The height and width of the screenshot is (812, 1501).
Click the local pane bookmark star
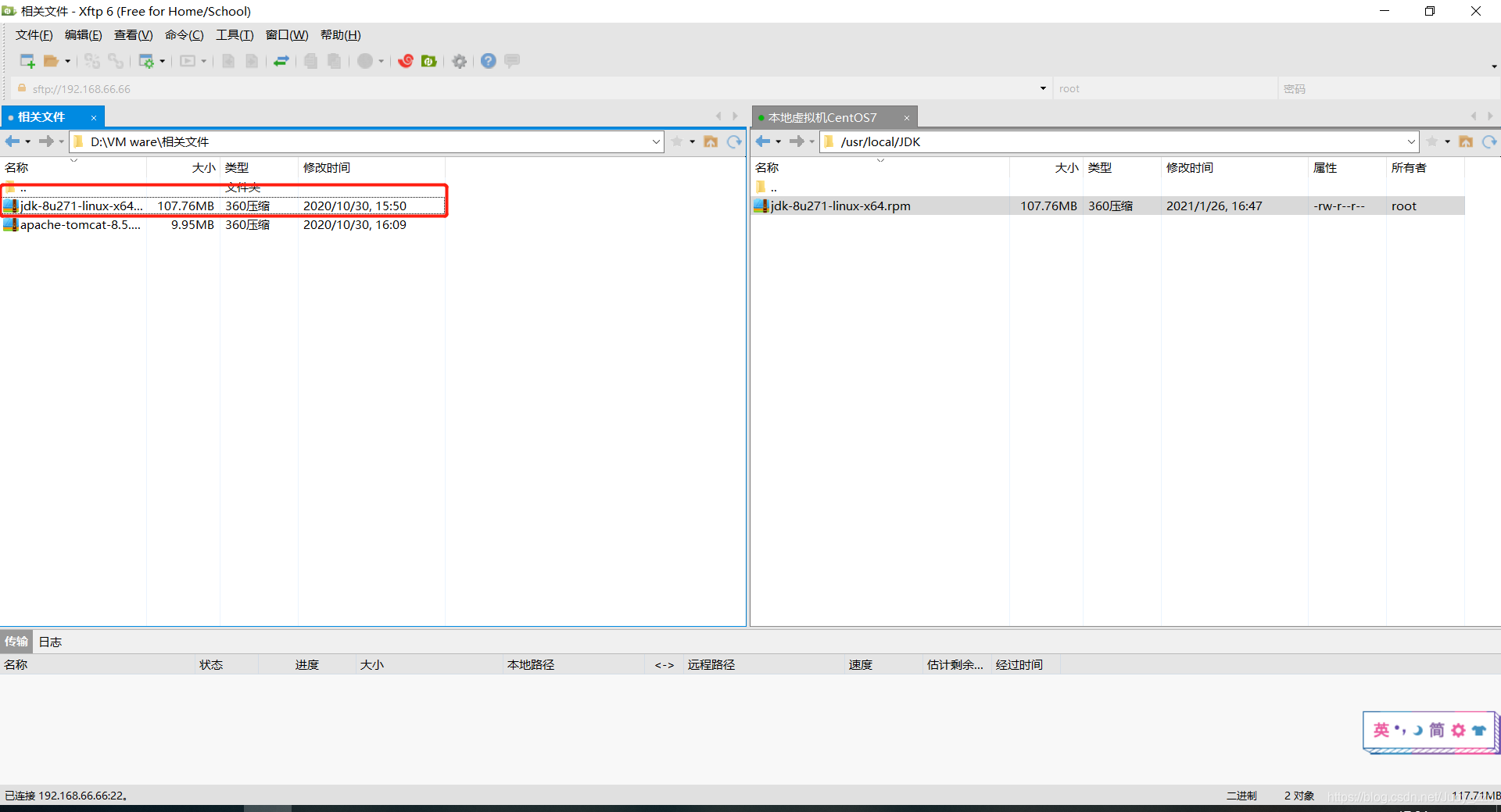677,141
